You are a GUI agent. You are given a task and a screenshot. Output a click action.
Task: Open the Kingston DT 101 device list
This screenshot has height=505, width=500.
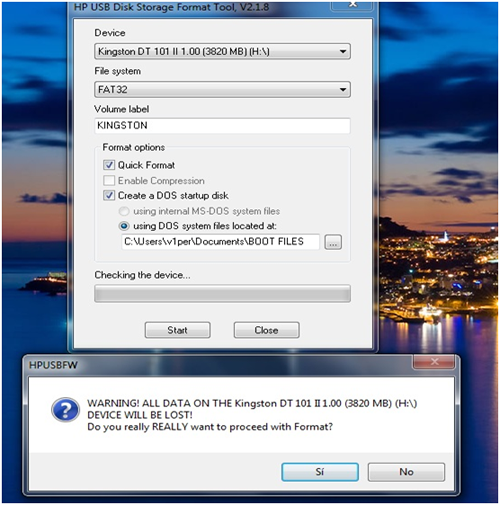(222, 52)
